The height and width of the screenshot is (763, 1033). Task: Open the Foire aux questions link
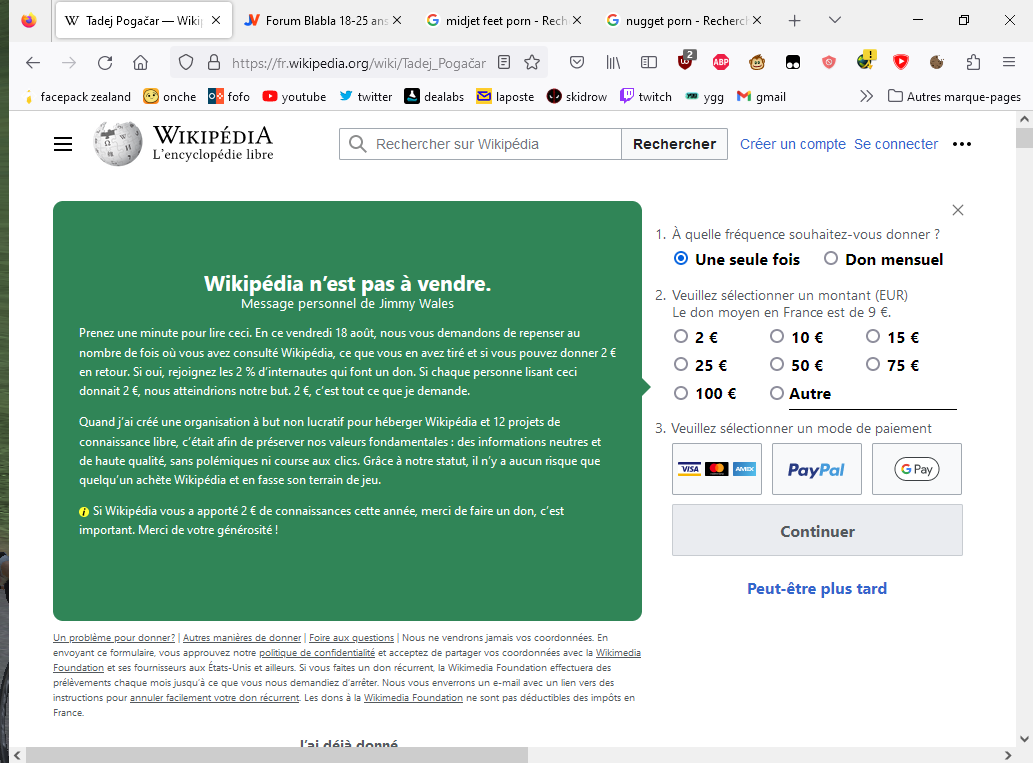pyautogui.click(x=351, y=637)
